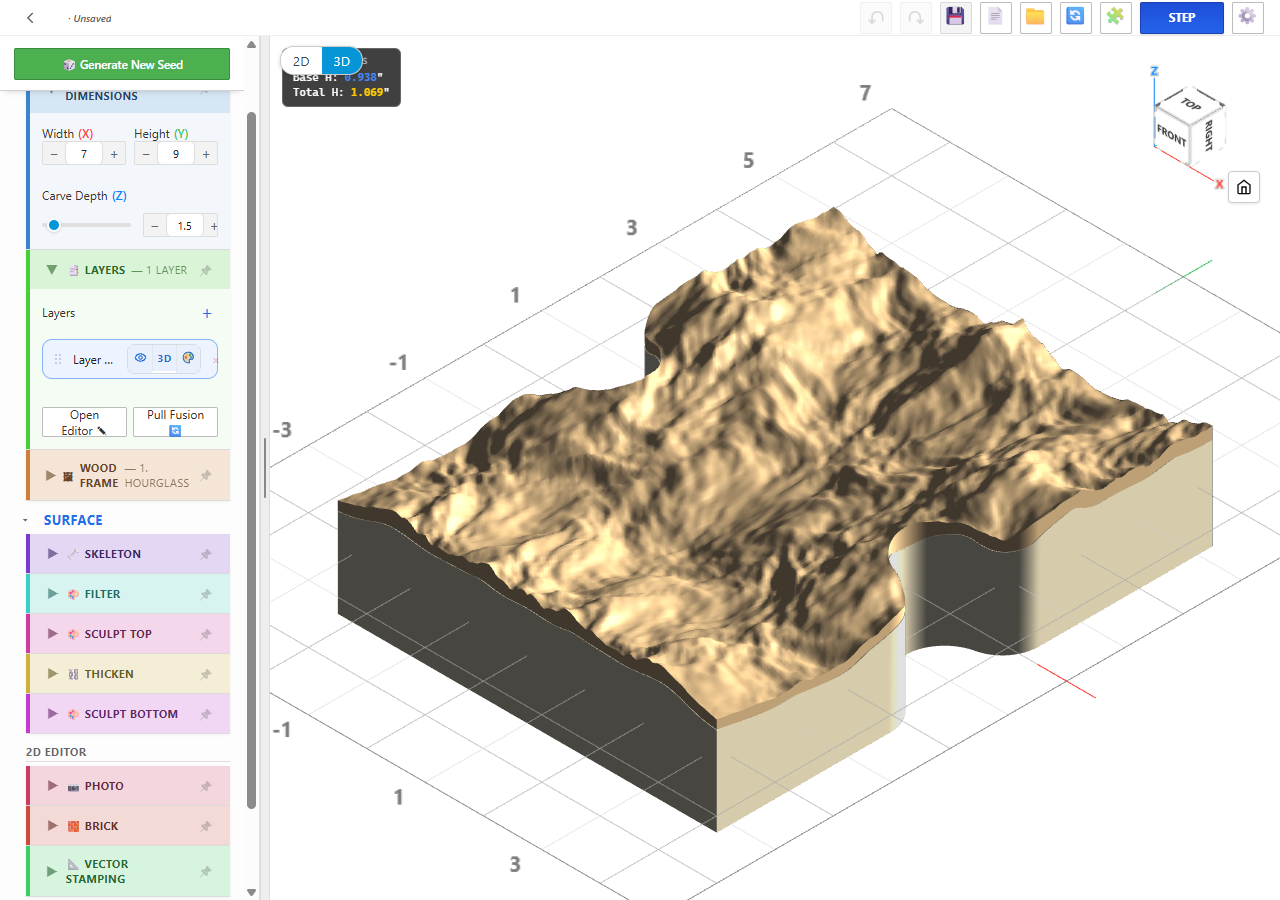Open settings with the gear icon
The height and width of the screenshot is (900, 1280).
click(1247, 18)
